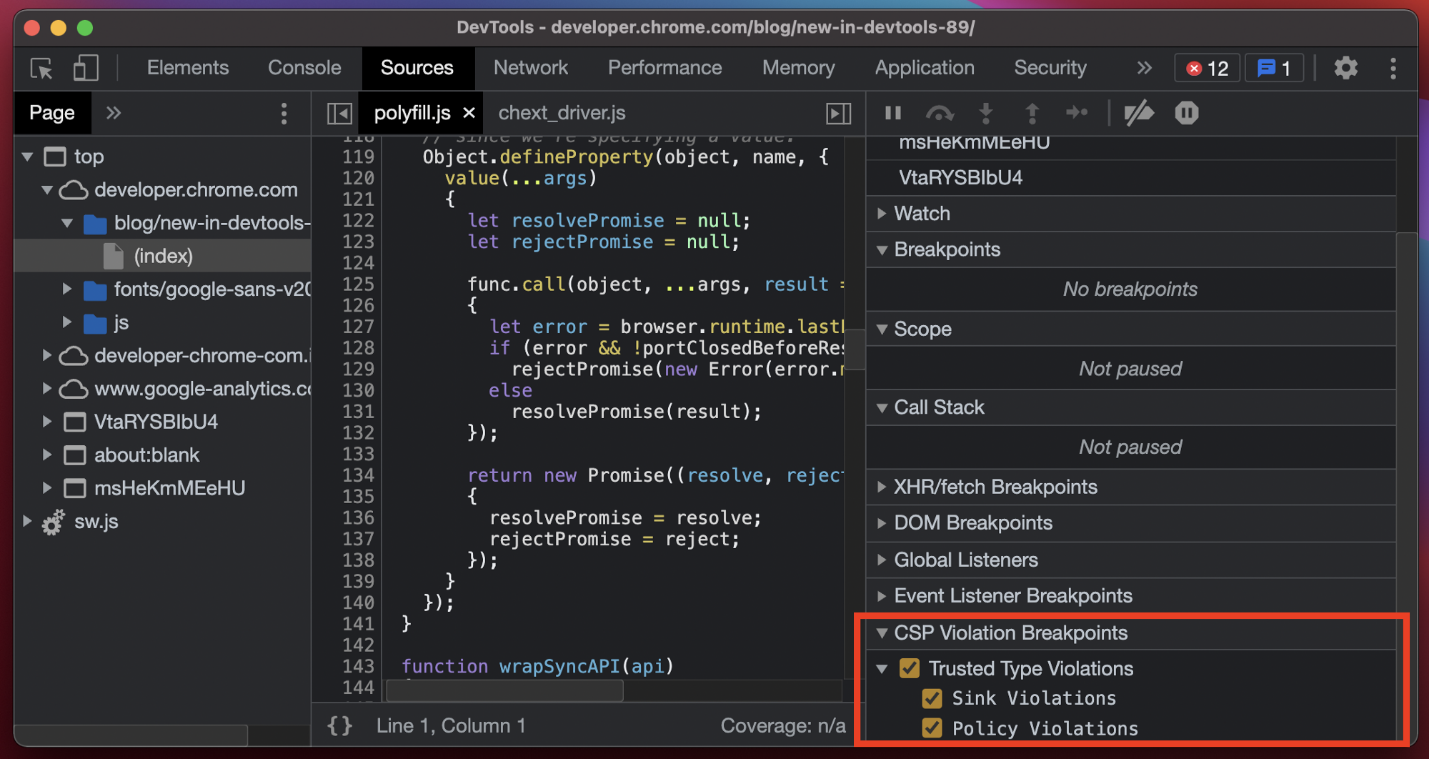Toggle pause on exceptions icon
1429x759 pixels.
1186,113
